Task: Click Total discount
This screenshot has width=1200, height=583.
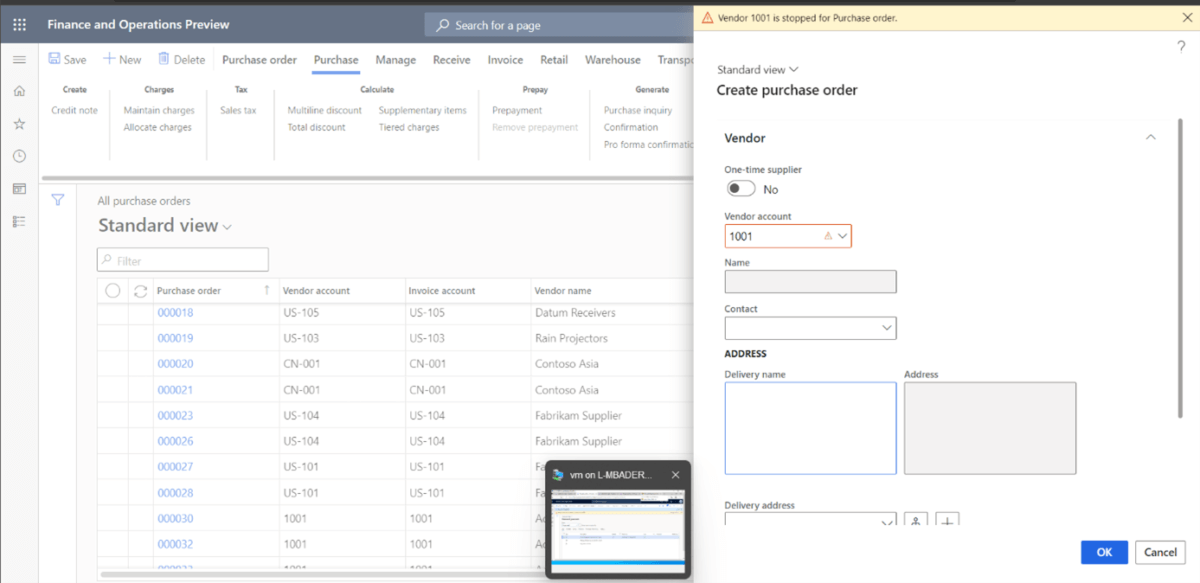Action: pyautogui.click(x=317, y=128)
